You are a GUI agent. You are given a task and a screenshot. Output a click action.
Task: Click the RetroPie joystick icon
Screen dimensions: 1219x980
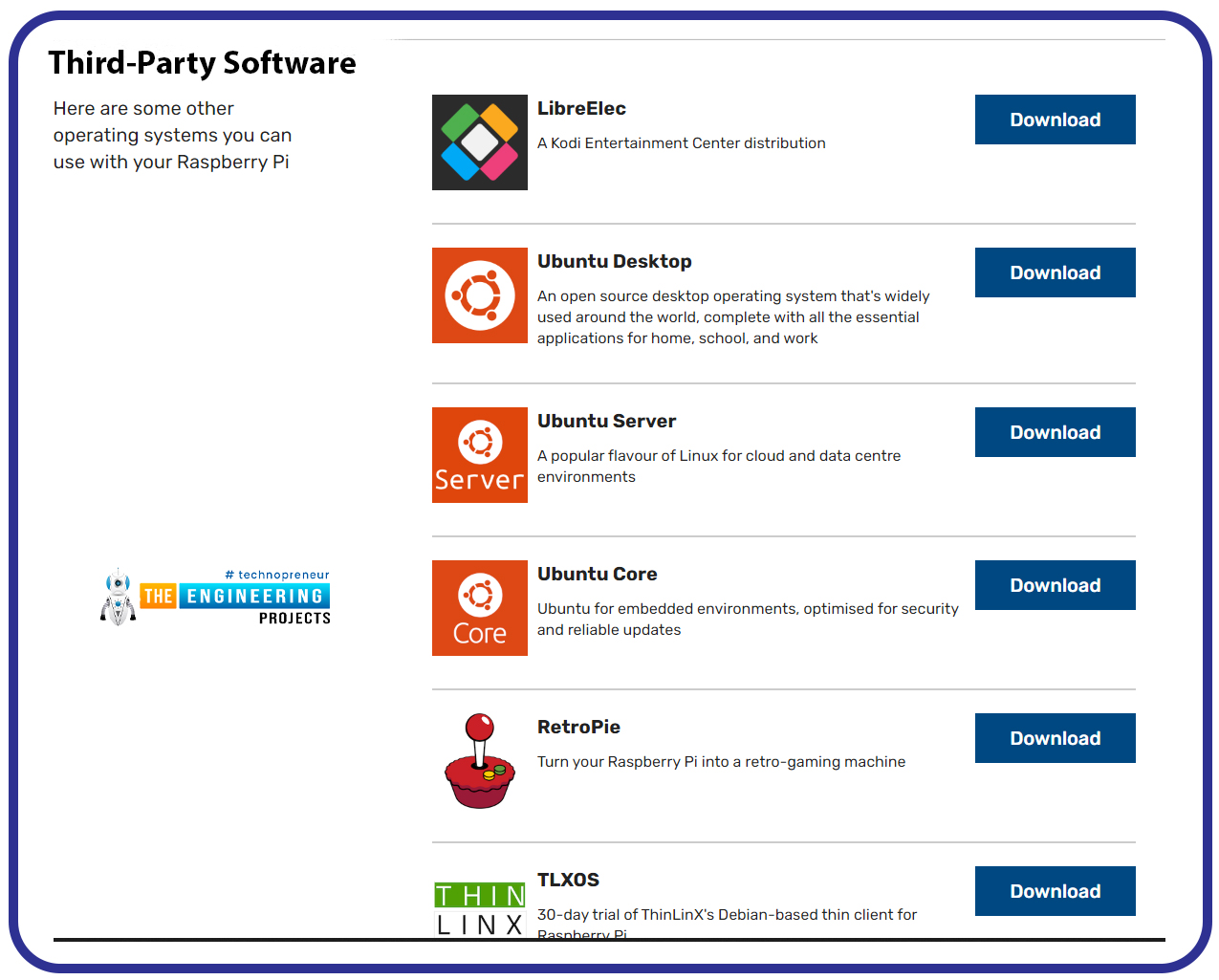point(480,761)
